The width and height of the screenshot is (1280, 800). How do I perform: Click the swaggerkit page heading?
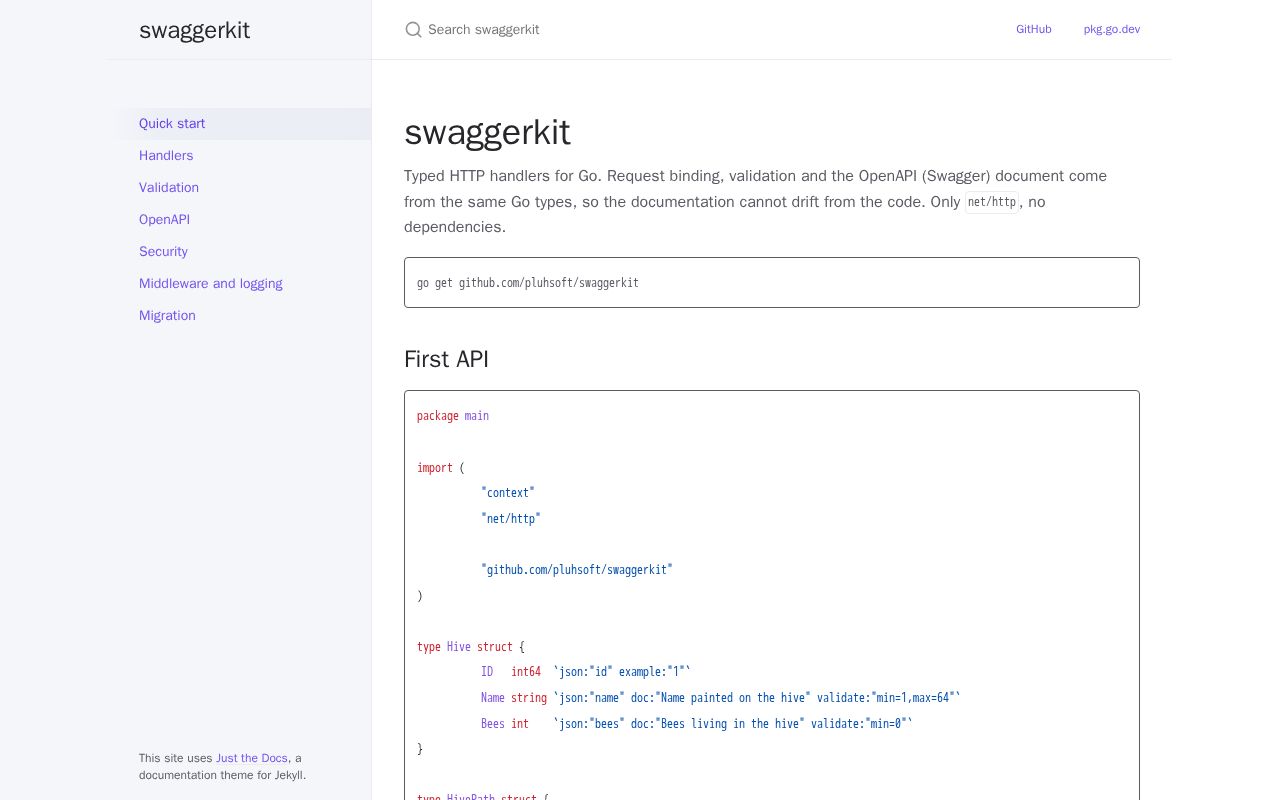pyautogui.click(x=487, y=132)
